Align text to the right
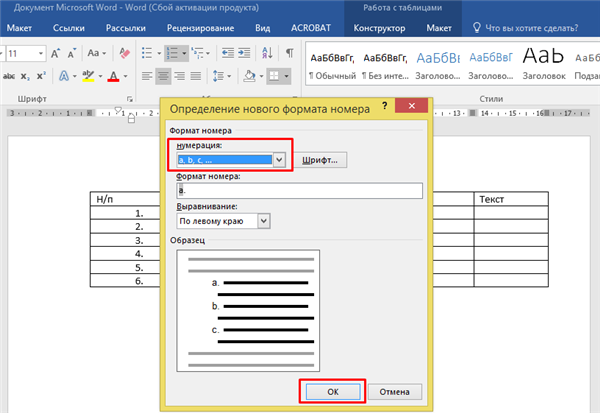 (x=179, y=76)
